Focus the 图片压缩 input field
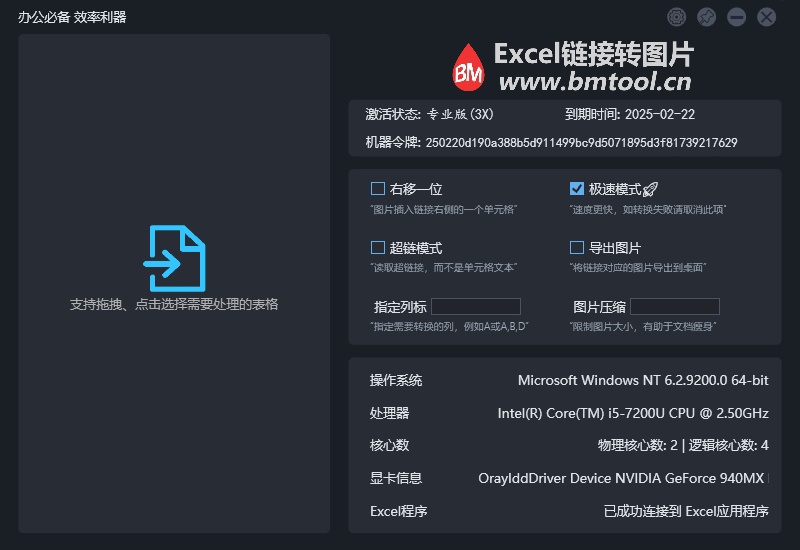800x550 pixels. click(675, 307)
